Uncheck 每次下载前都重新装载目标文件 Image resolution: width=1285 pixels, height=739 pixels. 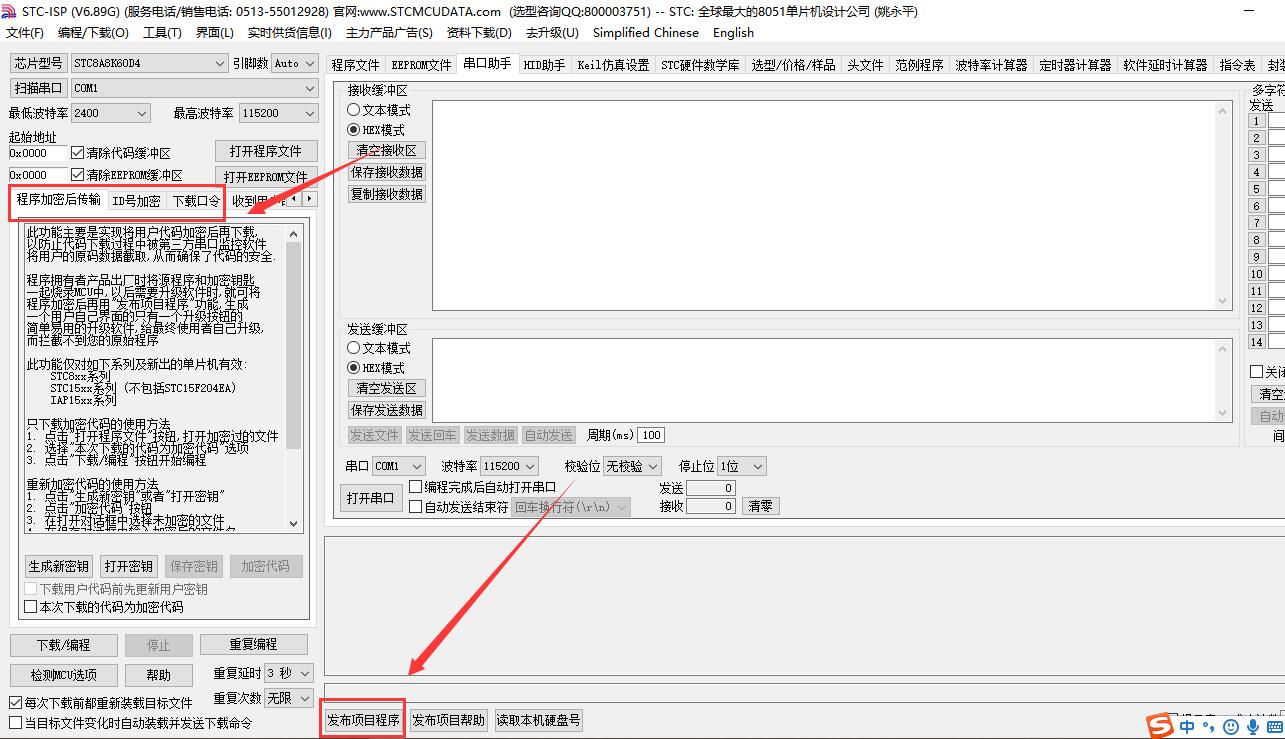(x=15, y=703)
